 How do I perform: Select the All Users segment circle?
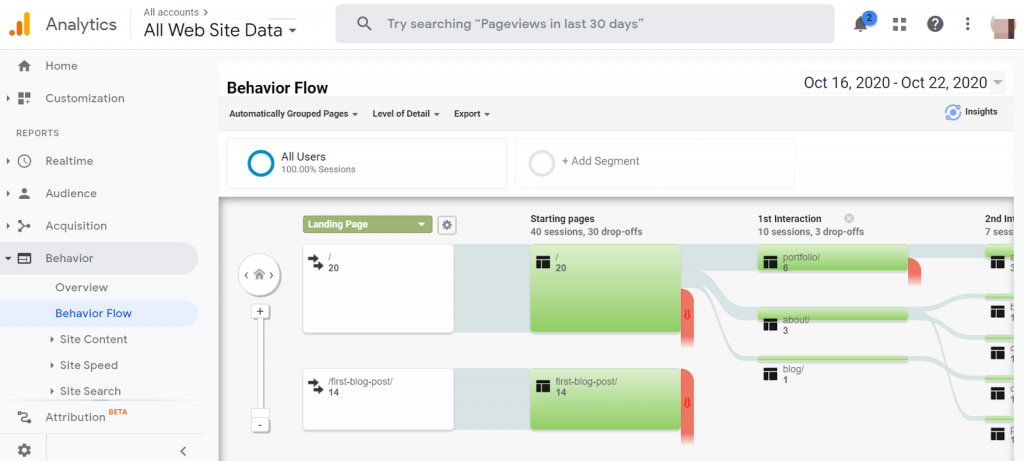(261, 163)
